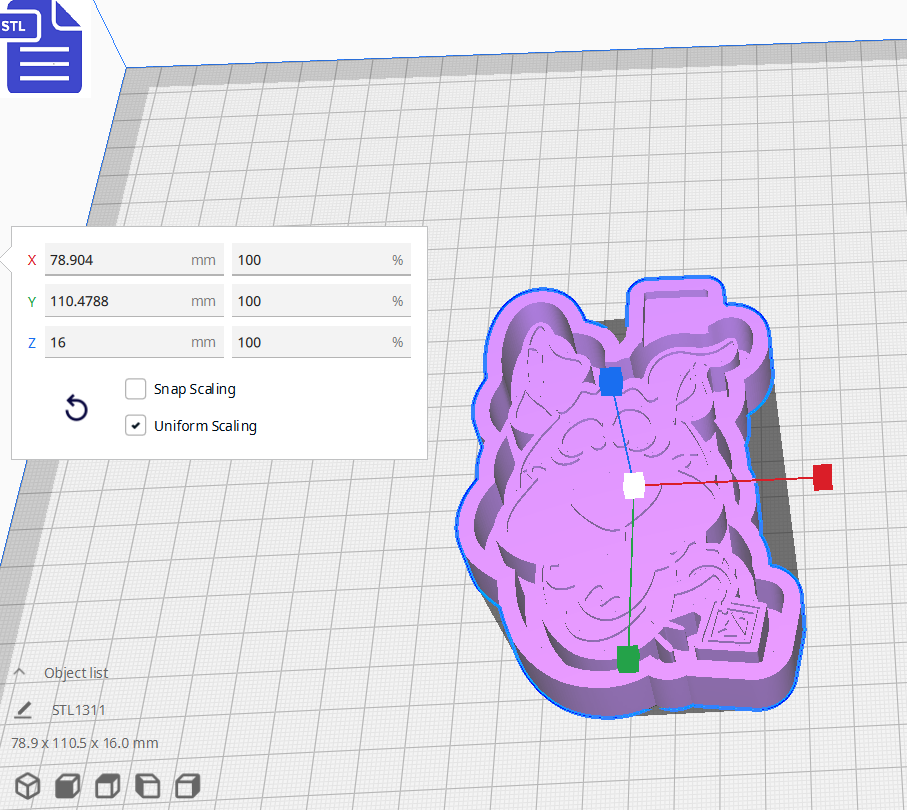Switch to front view

(67, 786)
